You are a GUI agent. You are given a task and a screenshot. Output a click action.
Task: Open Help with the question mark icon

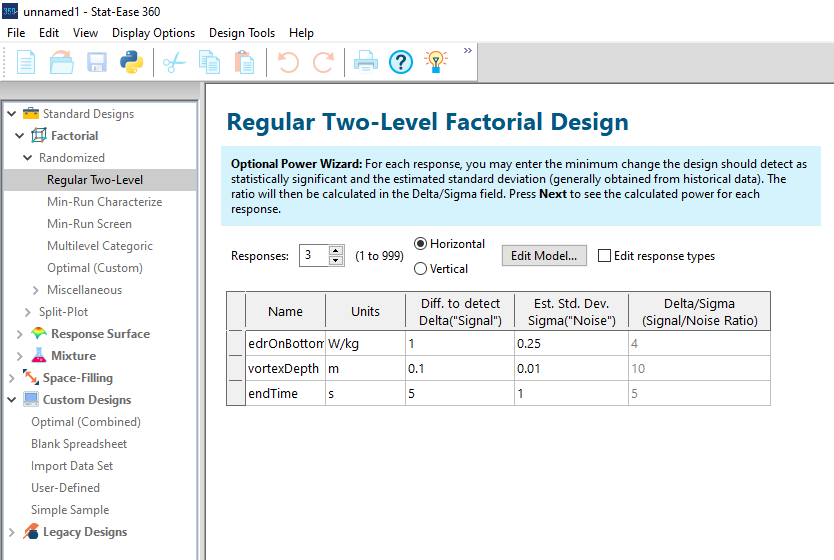[x=401, y=62]
